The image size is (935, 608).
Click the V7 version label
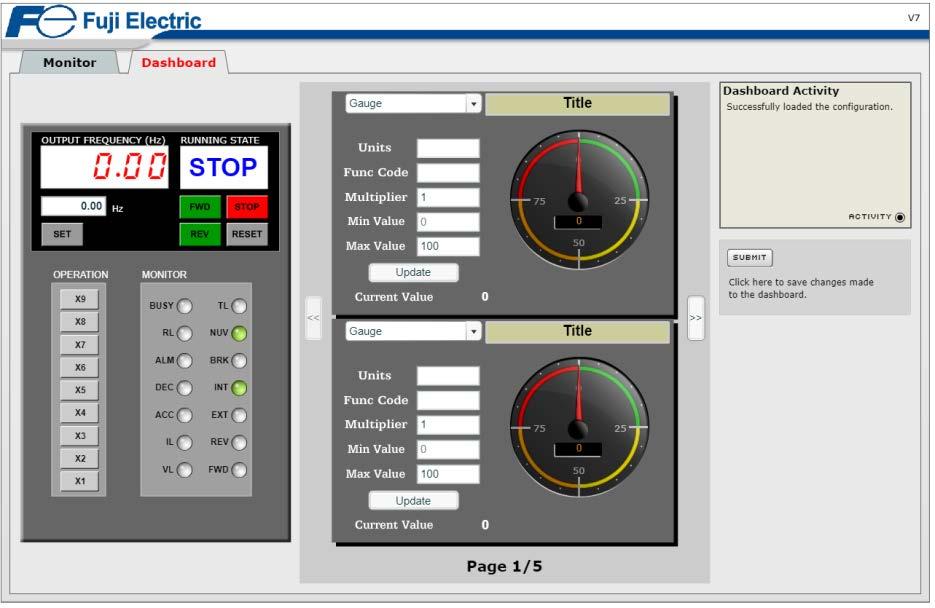[x=914, y=18]
